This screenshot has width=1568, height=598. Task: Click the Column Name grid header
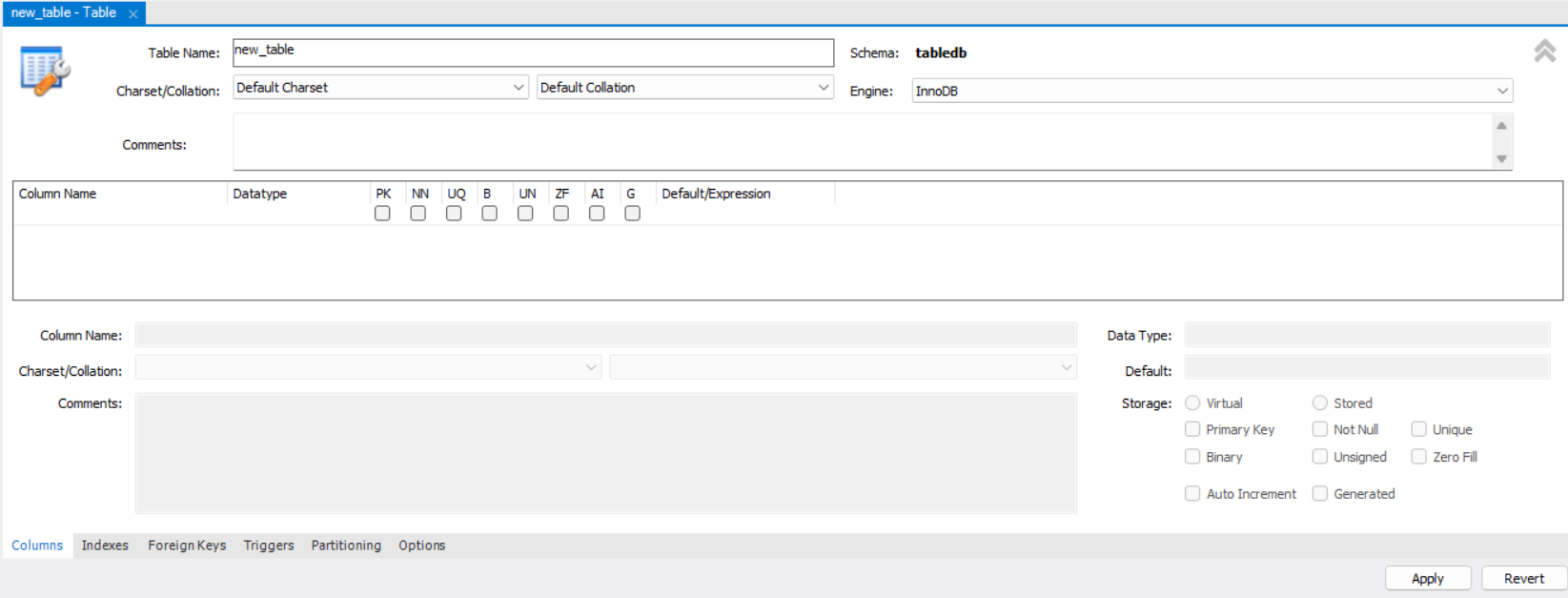pyautogui.click(x=120, y=194)
